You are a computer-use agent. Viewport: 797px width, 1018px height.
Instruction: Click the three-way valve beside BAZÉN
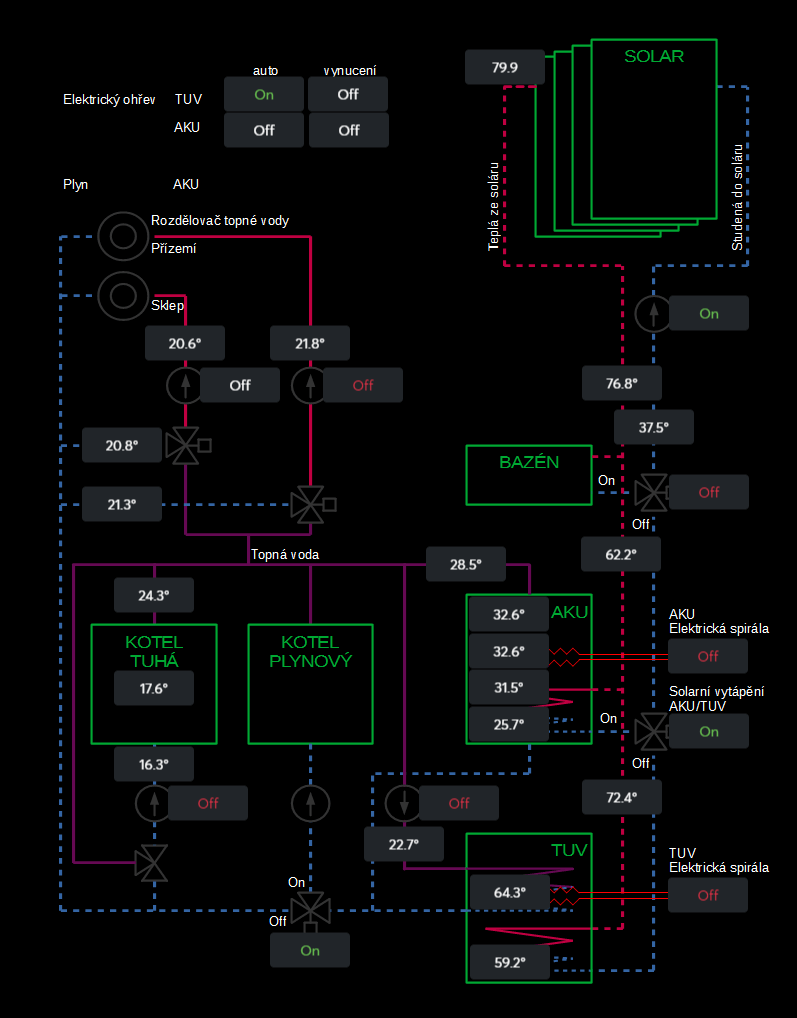pos(651,492)
